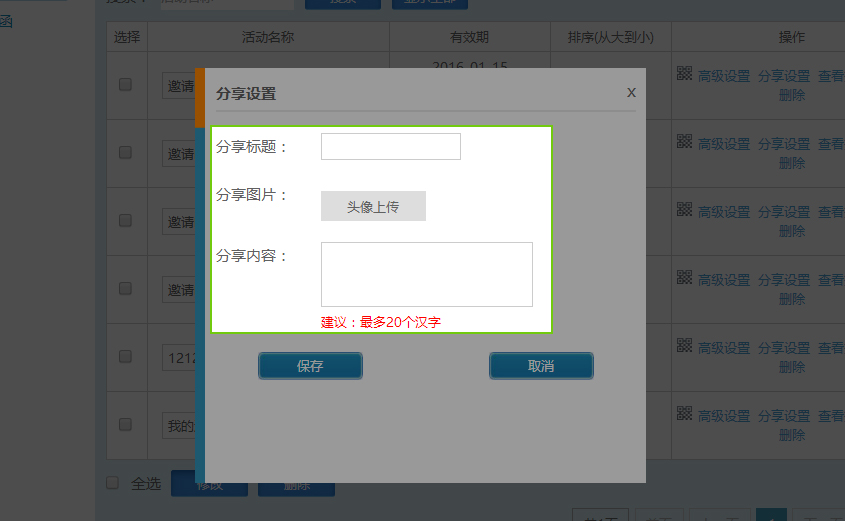Tick checkbox of the 我的 row
Image resolution: width=845 pixels, height=521 pixels.
point(125,424)
